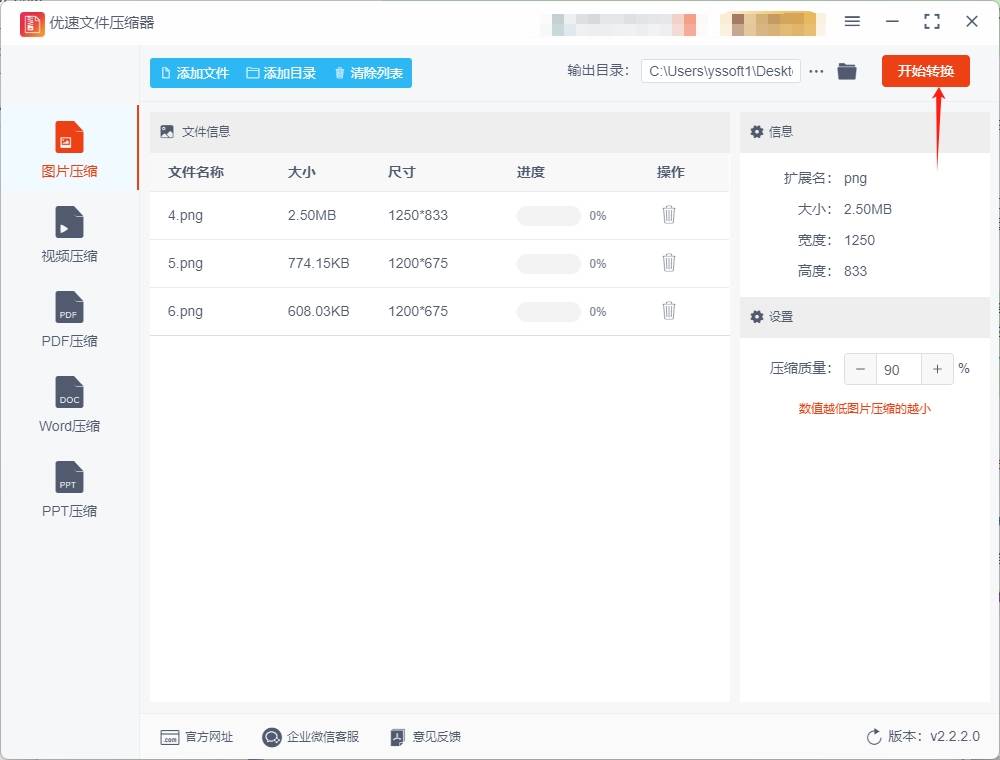The image size is (1000, 760).
Task: Click the 扩展名 value png
Action: [x=855, y=179]
